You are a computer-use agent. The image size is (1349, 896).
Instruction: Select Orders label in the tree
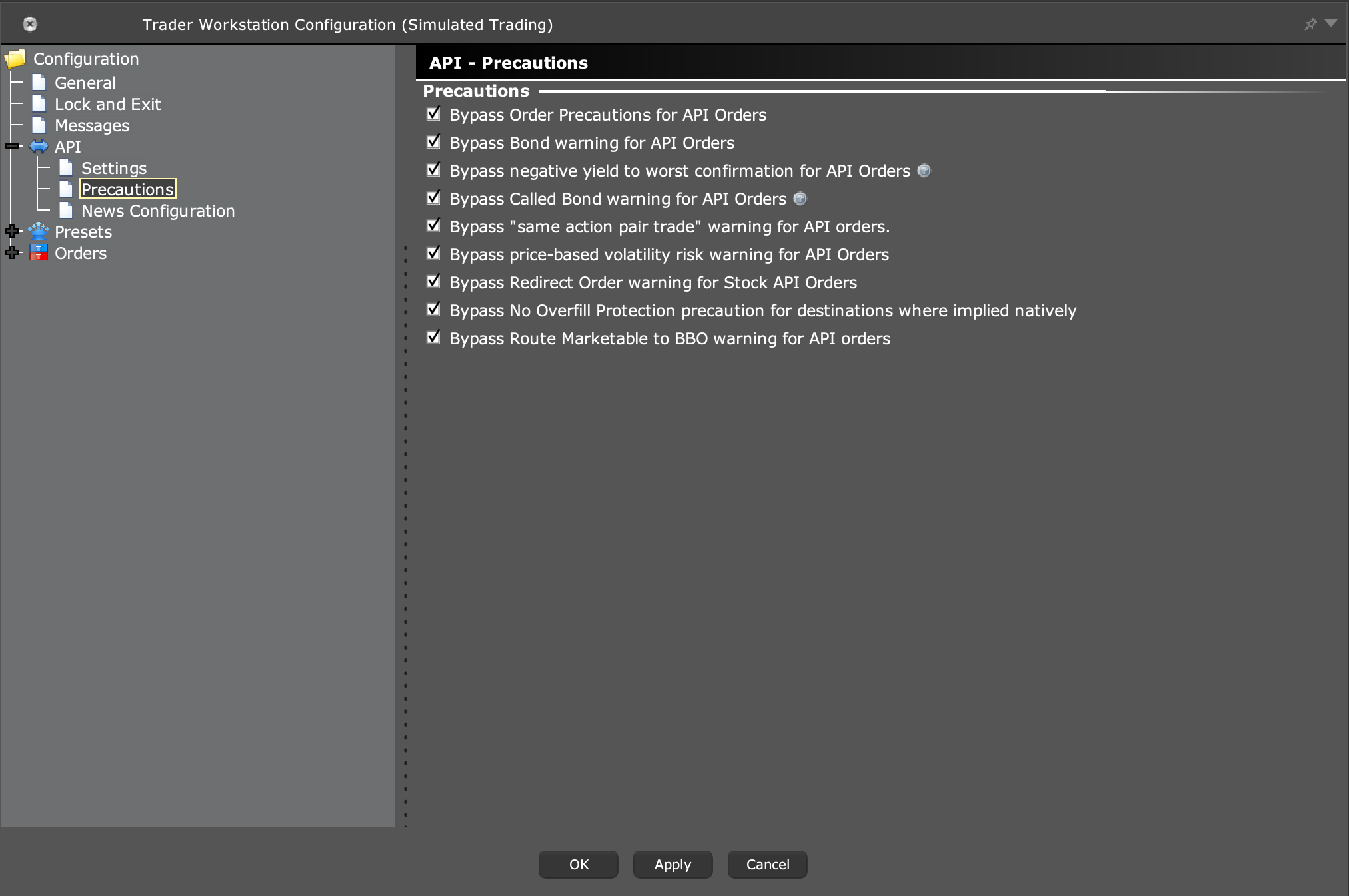[x=81, y=253]
